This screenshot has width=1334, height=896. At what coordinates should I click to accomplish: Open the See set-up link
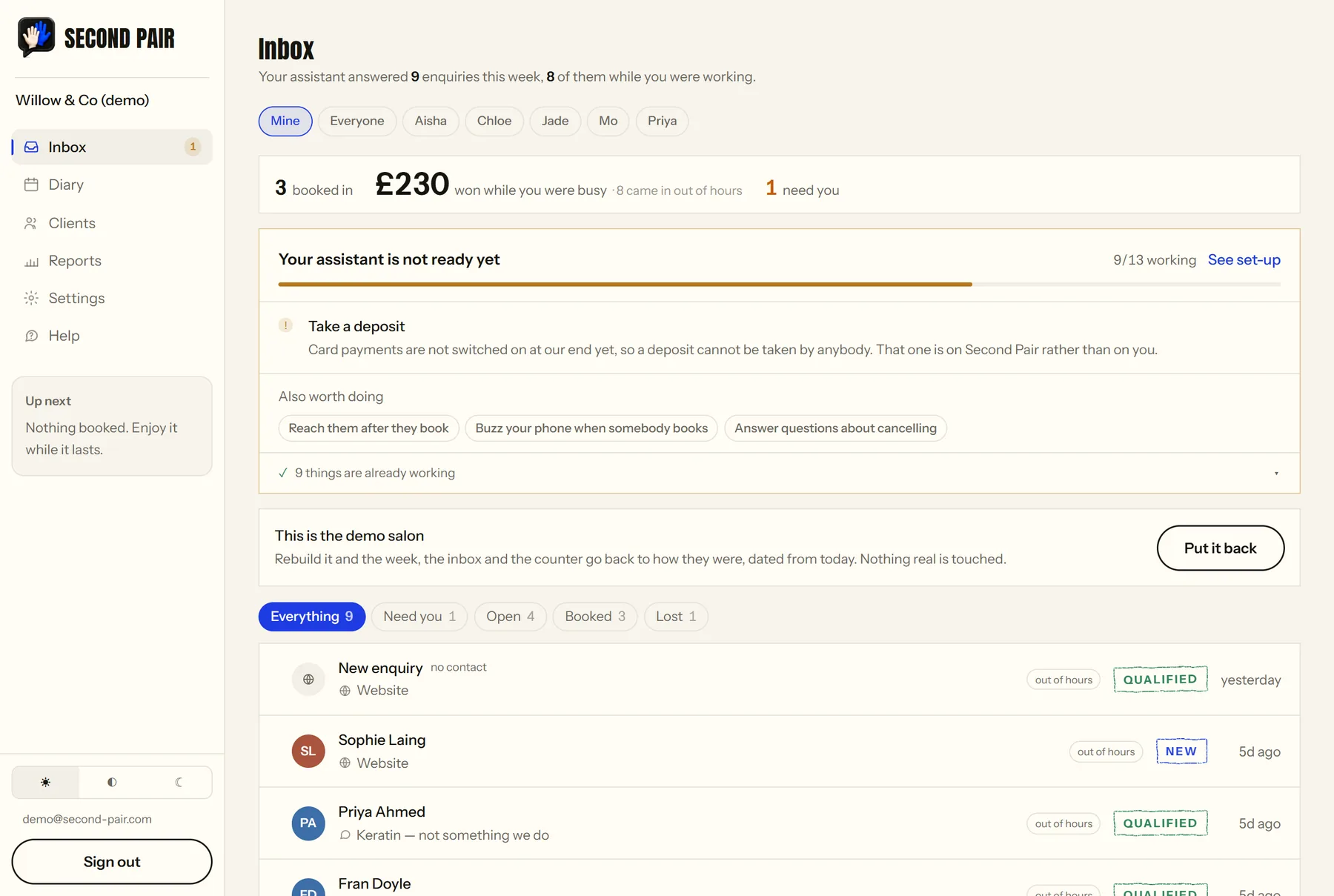point(1244,259)
